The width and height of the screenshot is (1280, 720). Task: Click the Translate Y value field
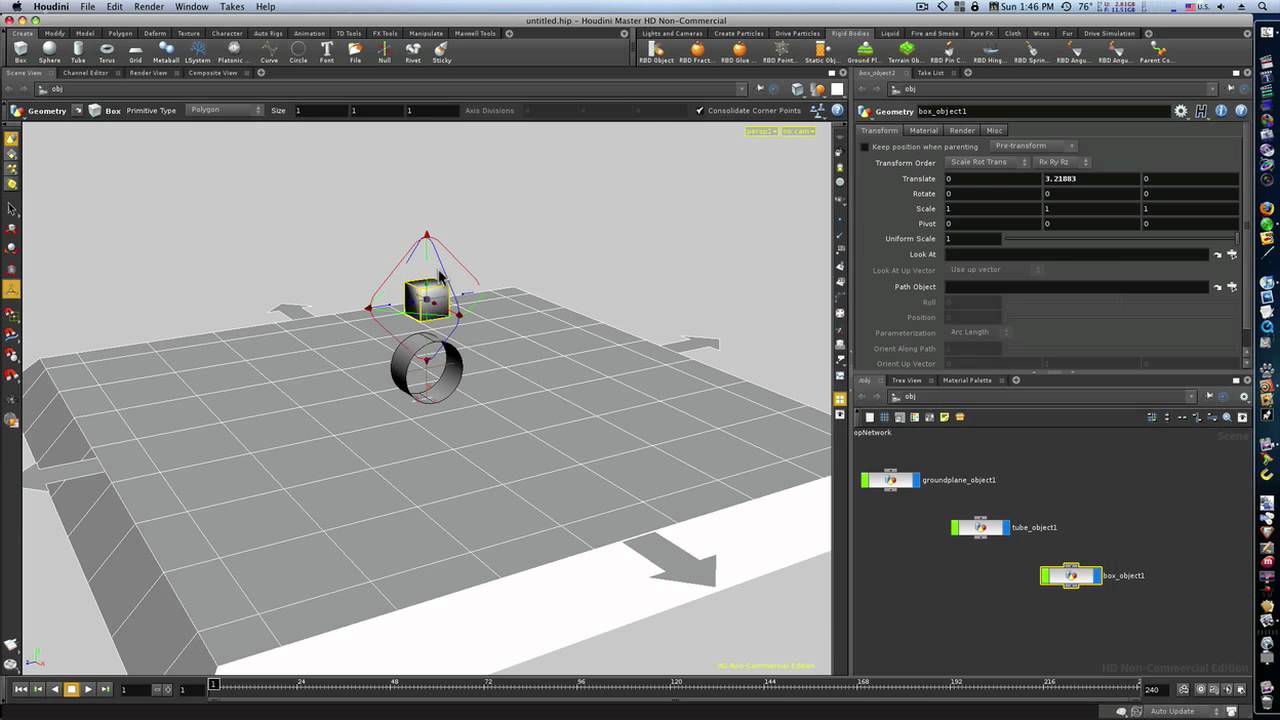pos(1091,179)
